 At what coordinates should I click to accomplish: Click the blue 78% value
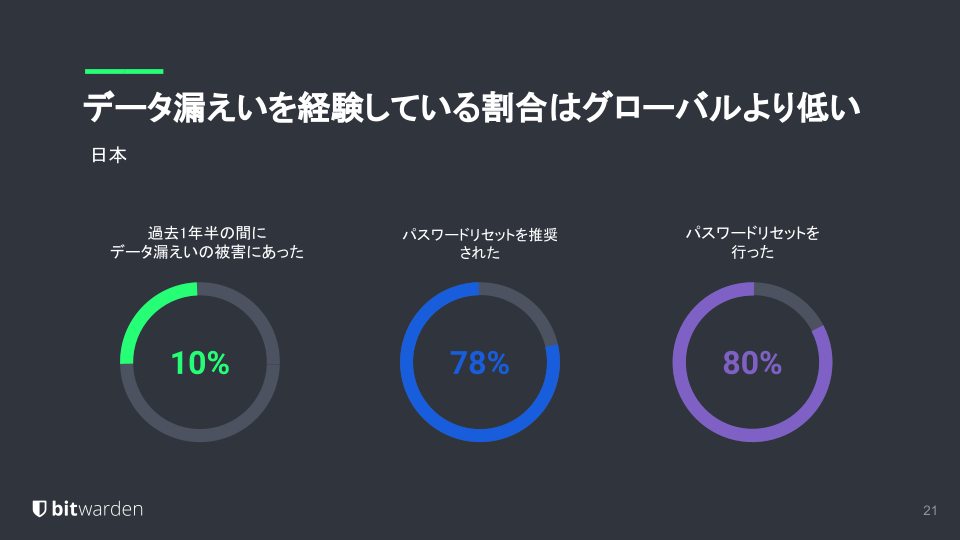(480, 363)
